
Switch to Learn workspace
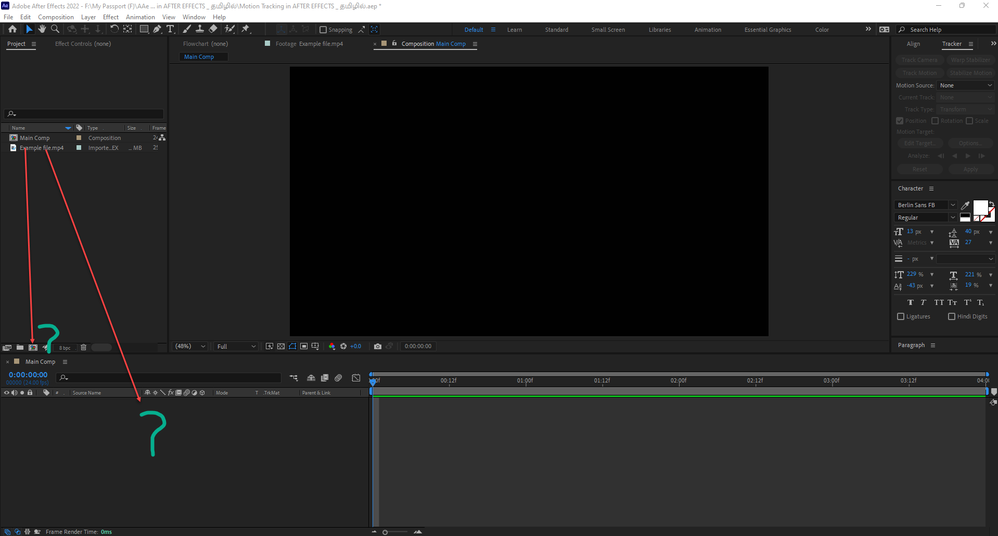[x=514, y=30]
